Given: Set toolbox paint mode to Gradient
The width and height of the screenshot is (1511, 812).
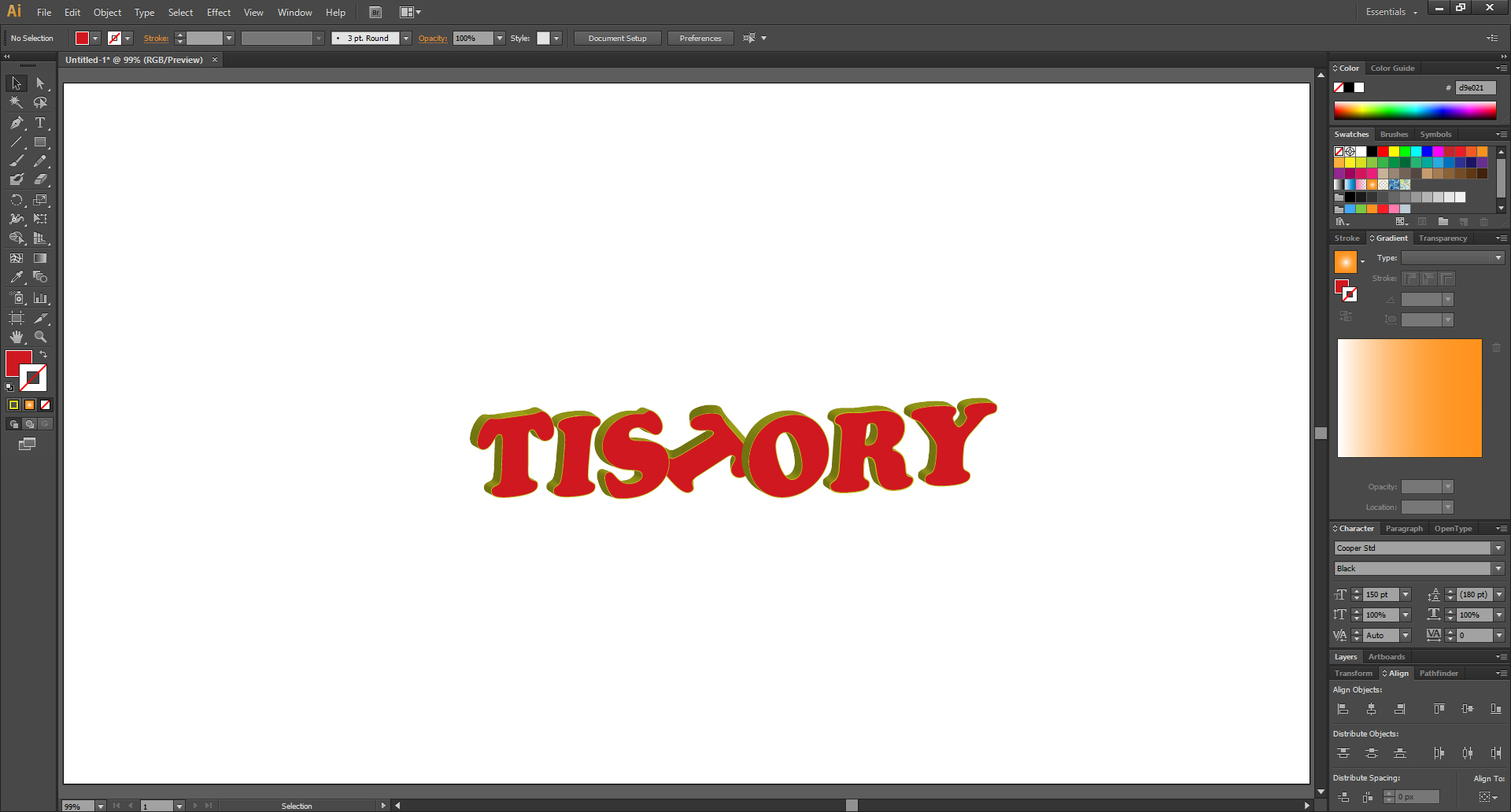Looking at the screenshot, I should (x=30, y=405).
